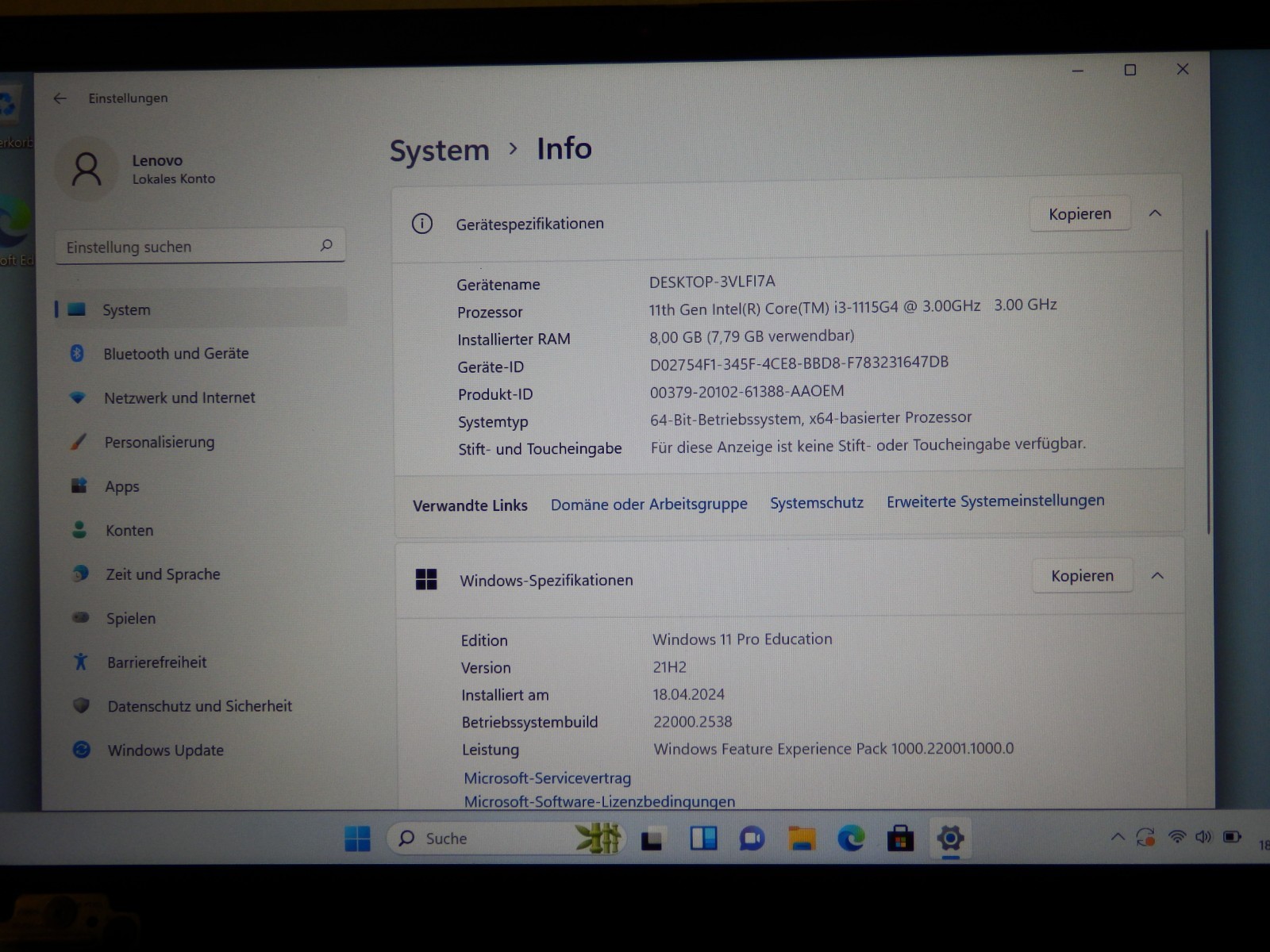Collapse the Gerätespezifikationen section

(x=1156, y=213)
